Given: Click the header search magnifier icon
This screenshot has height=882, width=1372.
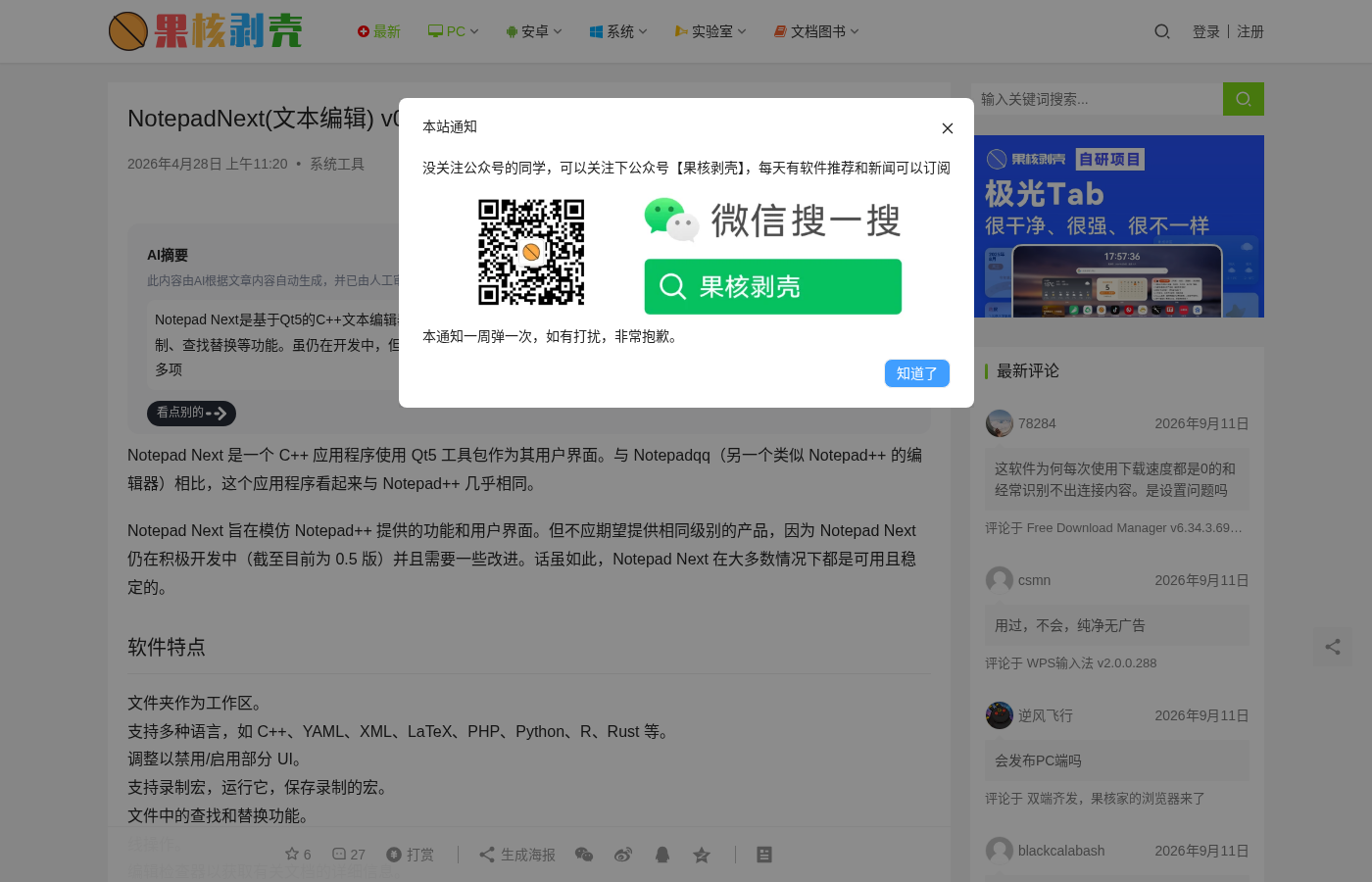Looking at the screenshot, I should coord(1162,31).
